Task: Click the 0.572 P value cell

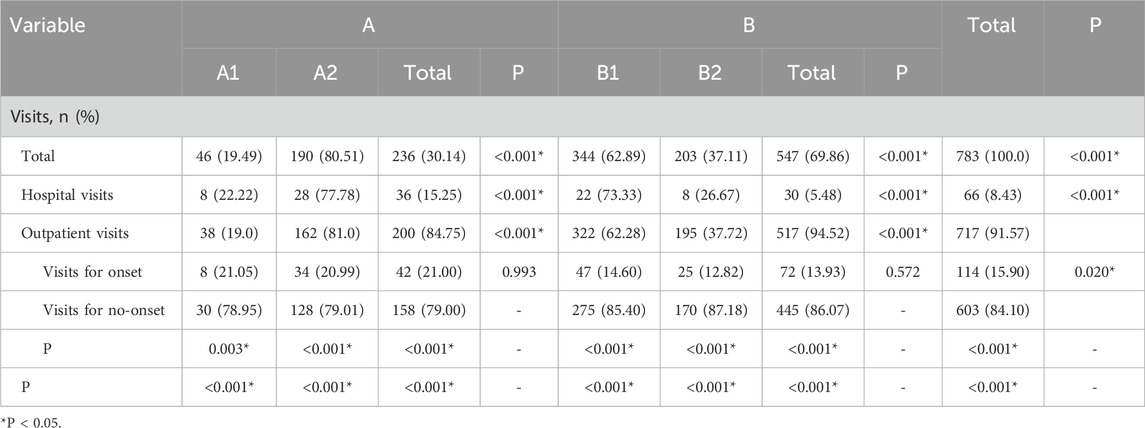Action: click(x=902, y=271)
